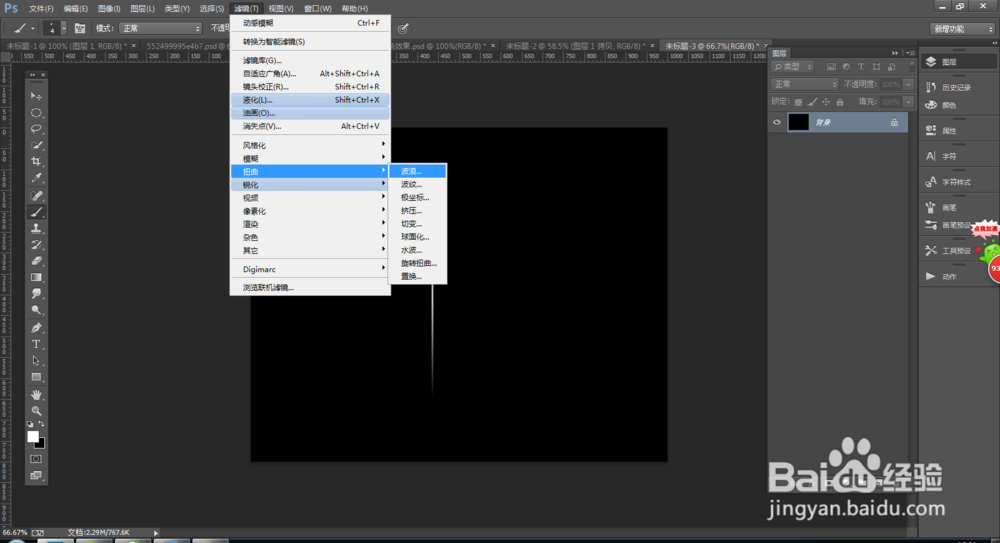Screen dimensions: 1000x543
Task: Expand the 风格化 filter submenu
Action: (310, 145)
